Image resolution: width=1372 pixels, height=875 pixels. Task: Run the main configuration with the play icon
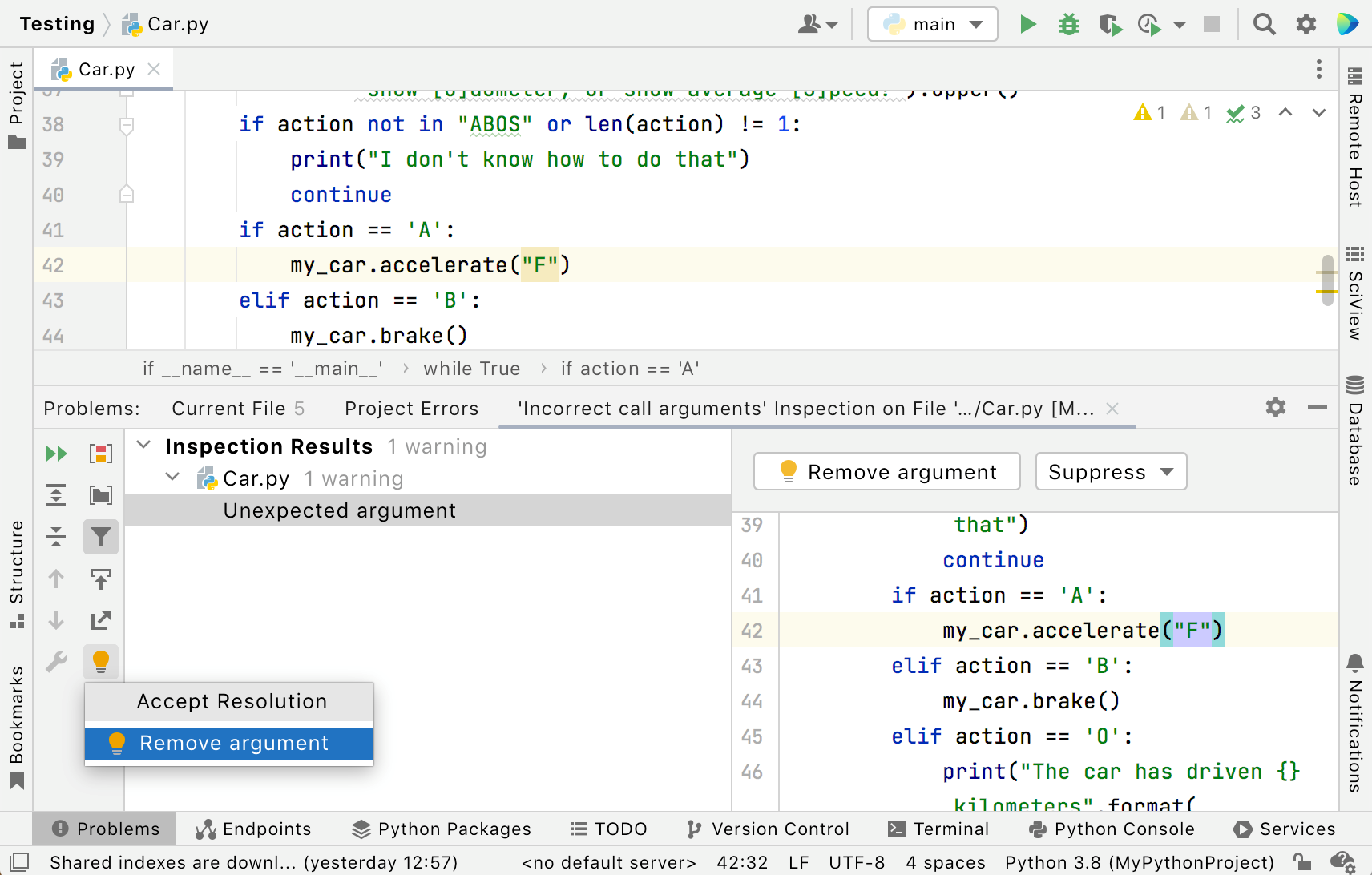tap(1028, 24)
